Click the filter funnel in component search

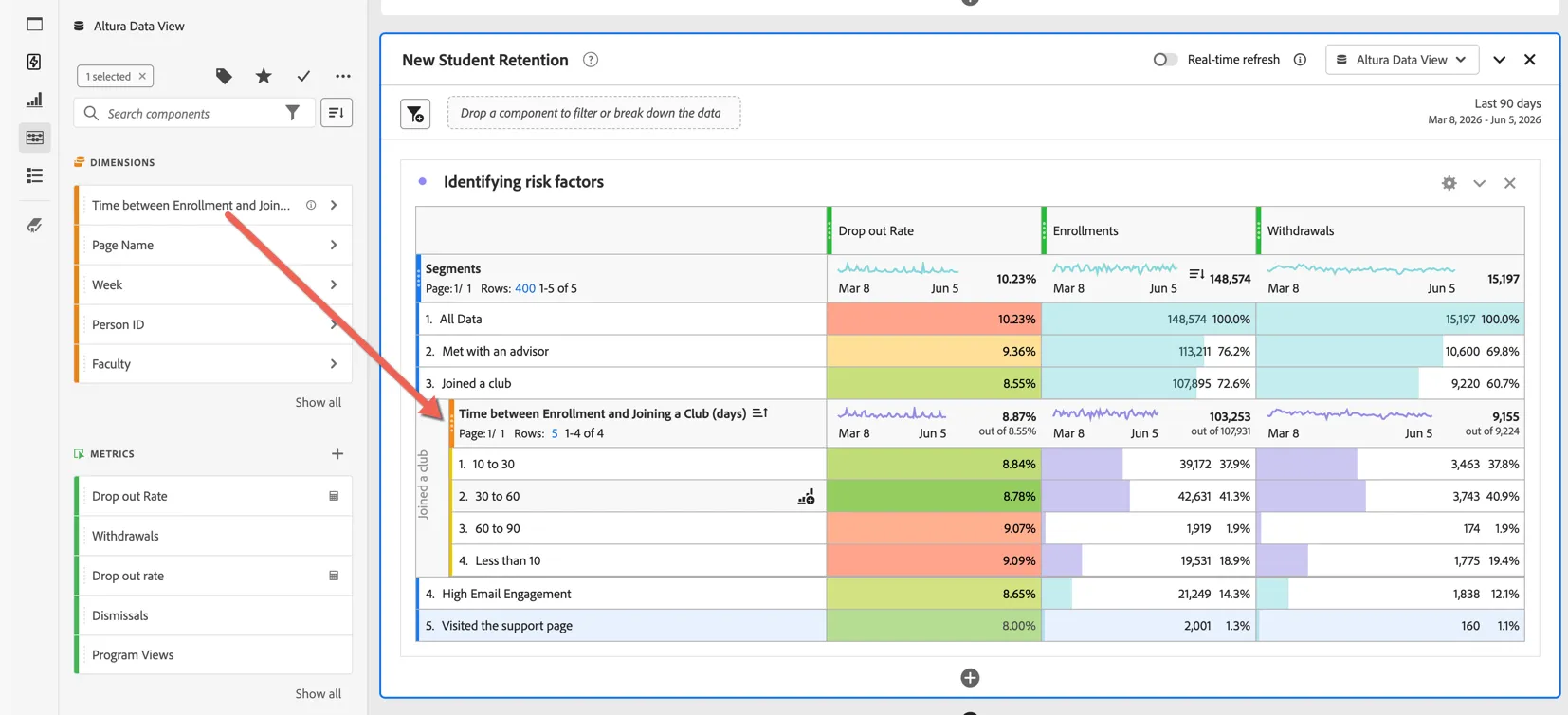click(x=293, y=113)
